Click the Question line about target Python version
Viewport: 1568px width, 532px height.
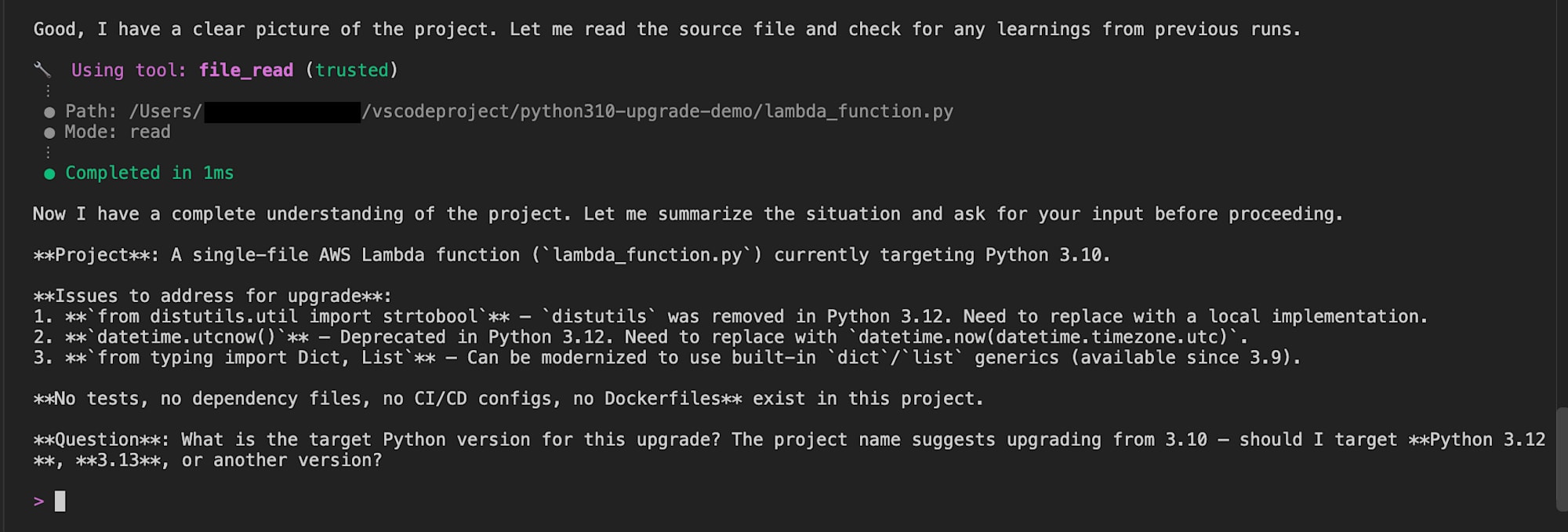tap(789, 450)
